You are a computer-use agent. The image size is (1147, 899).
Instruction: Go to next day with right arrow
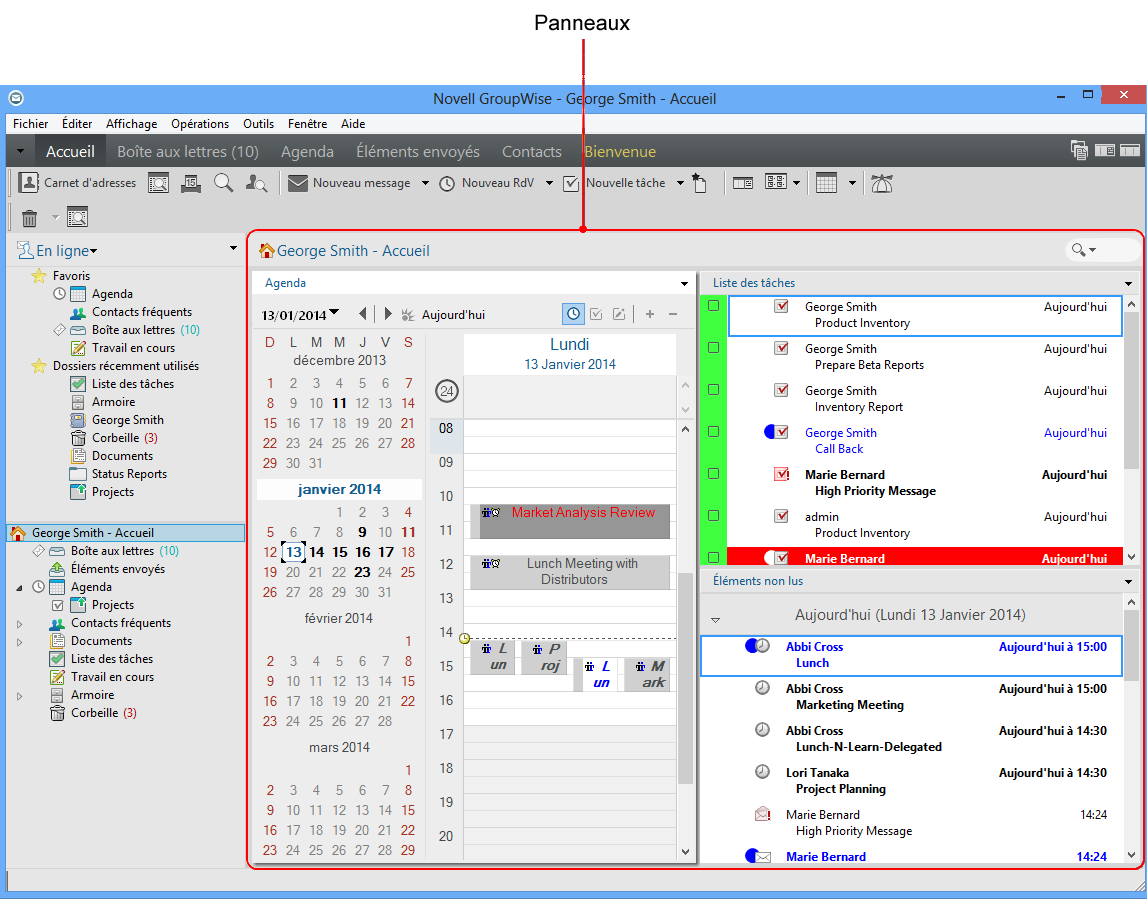pos(388,314)
